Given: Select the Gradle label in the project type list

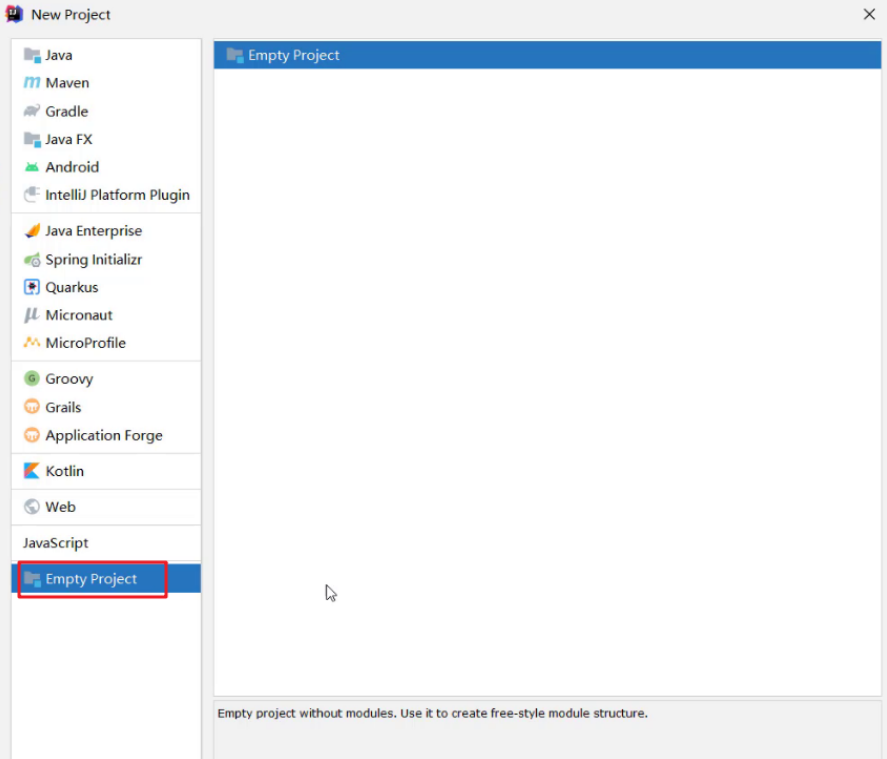Looking at the screenshot, I should [x=67, y=111].
